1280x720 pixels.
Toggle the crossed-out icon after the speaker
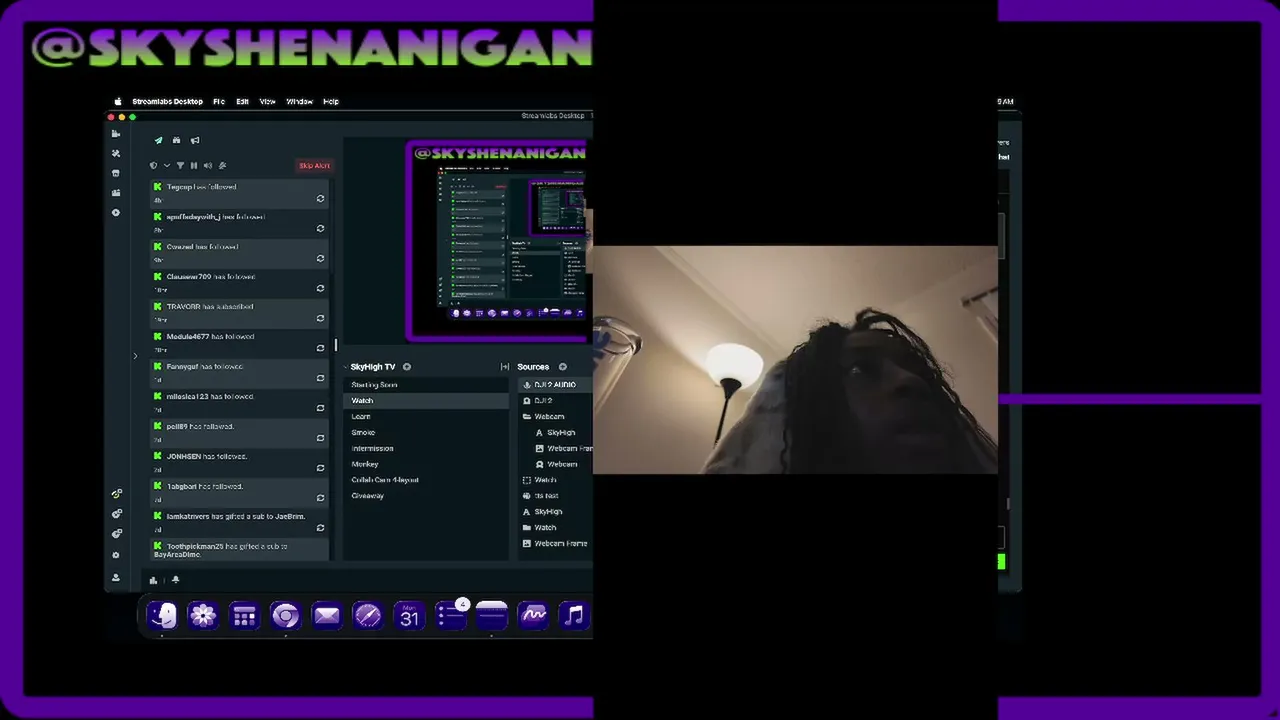pyautogui.click(x=222, y=166)
